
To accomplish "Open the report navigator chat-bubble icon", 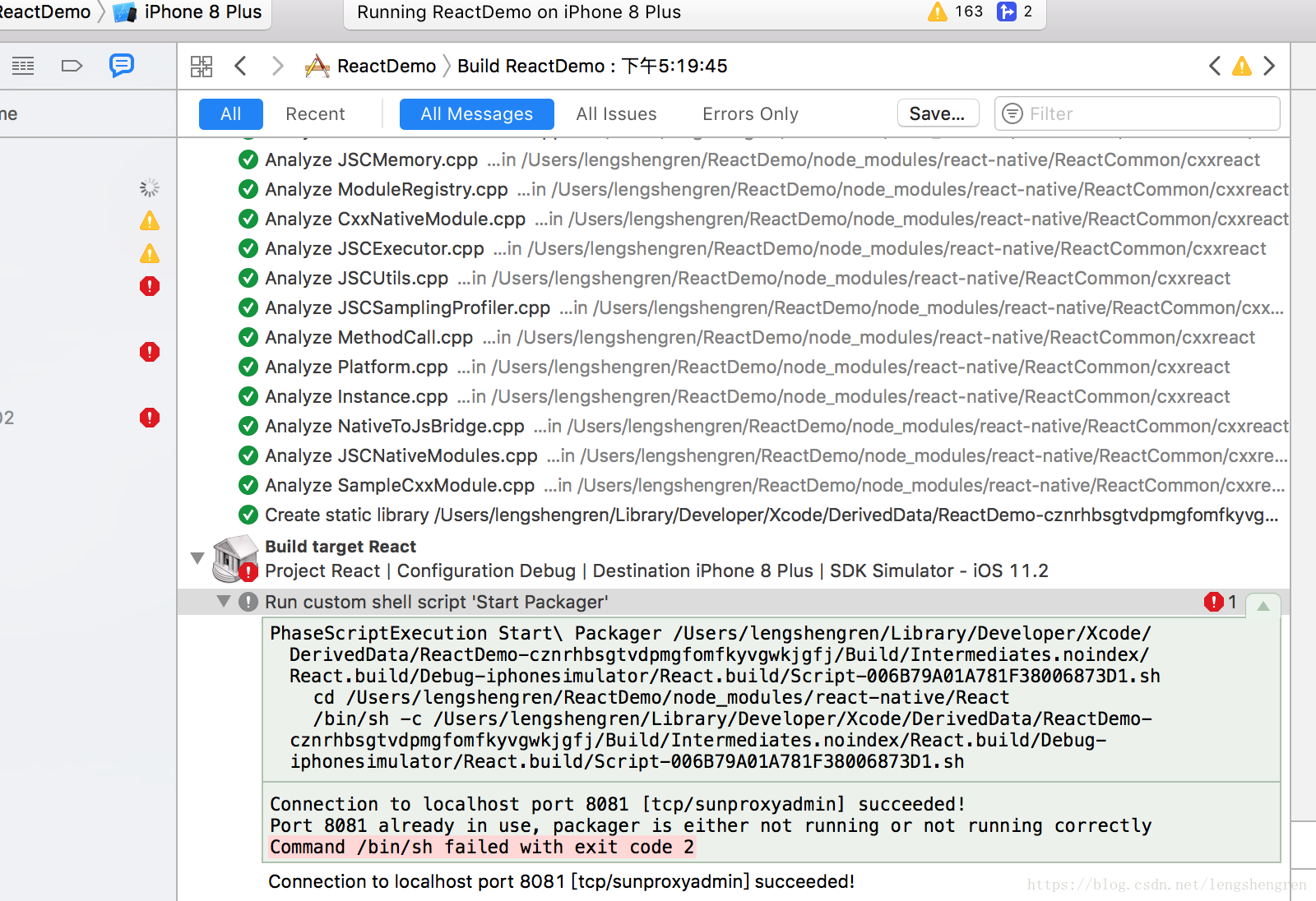I will (122, 65).
